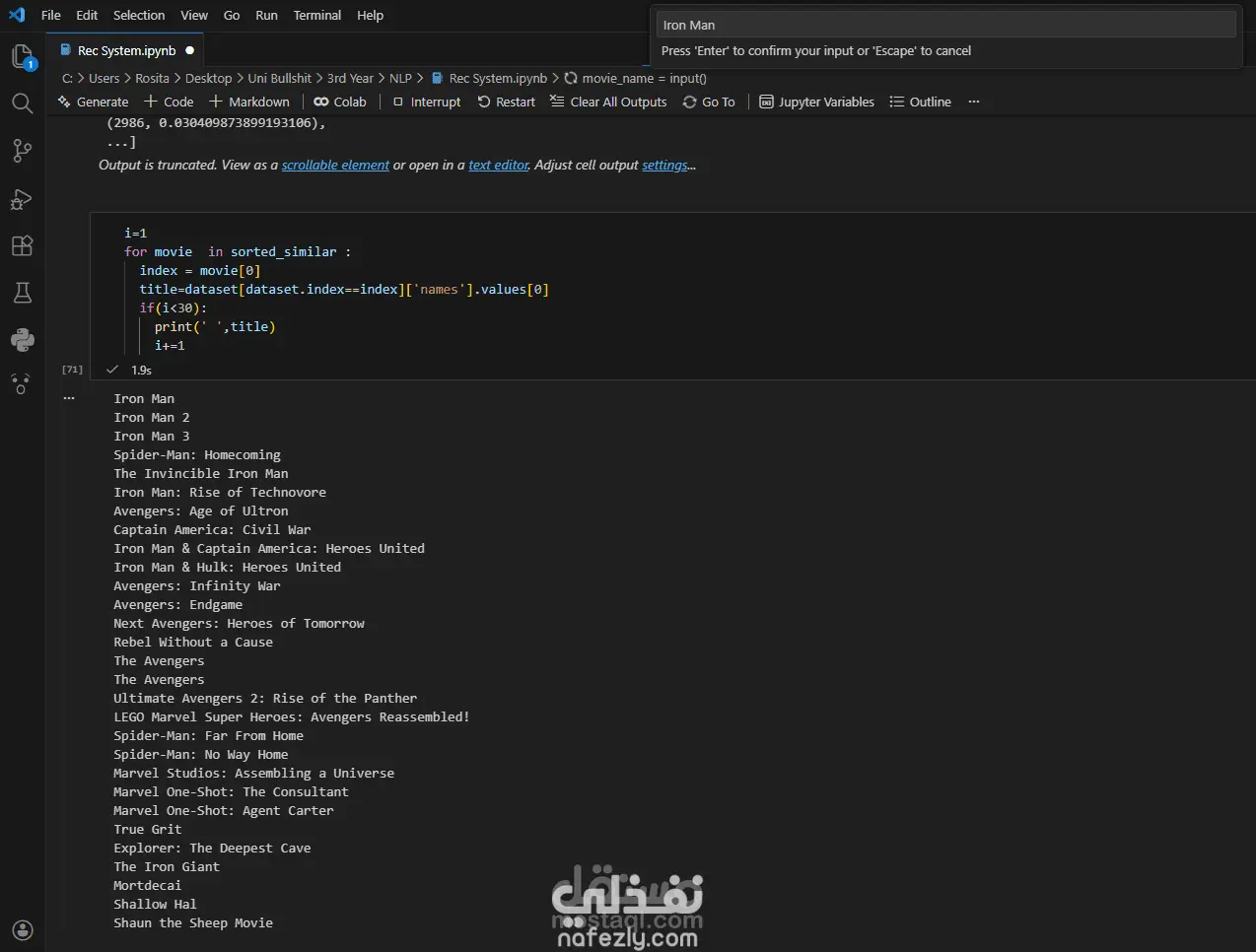Open the cell output settings link
1256x952 pixels.
pyautogui.click(x=665, y=165)
